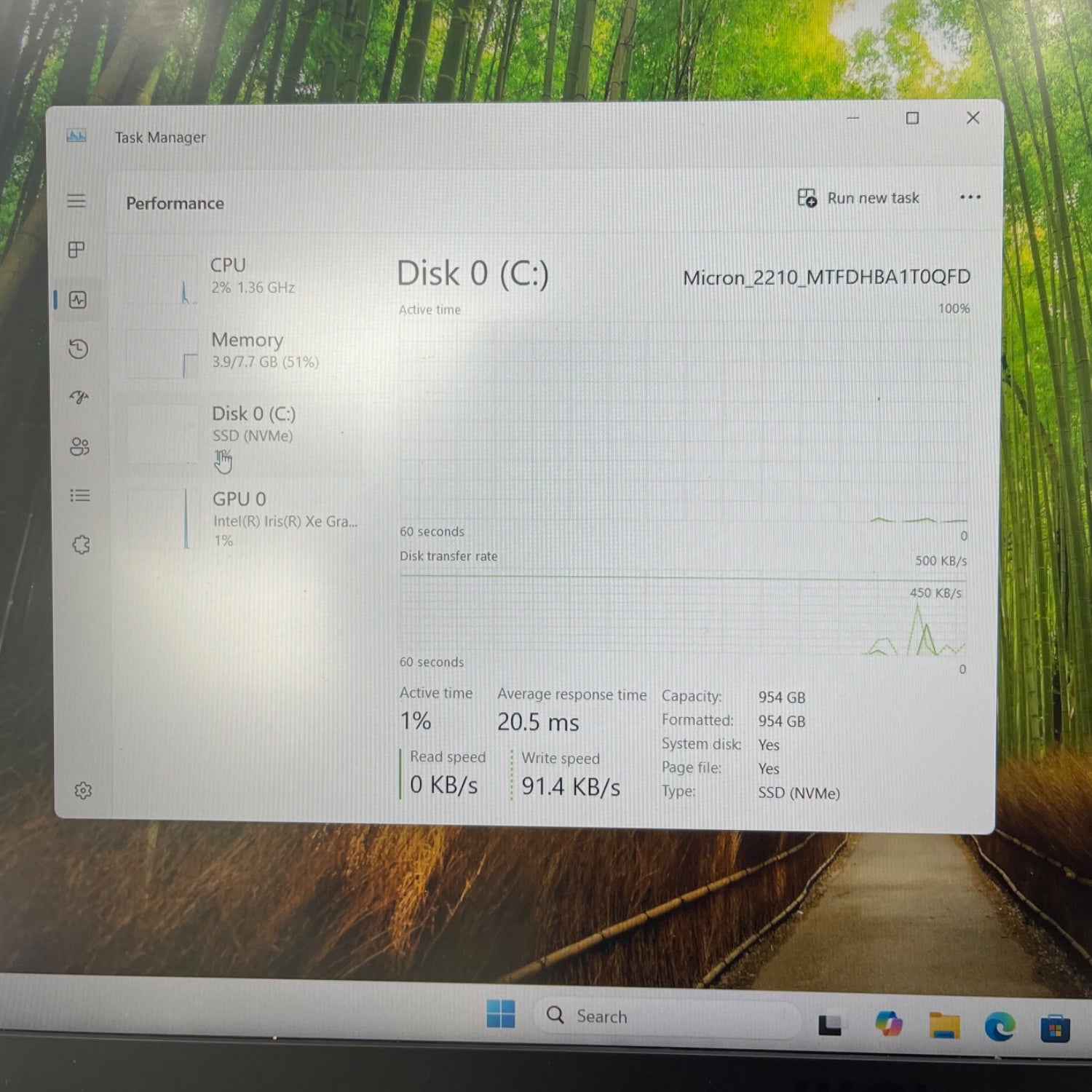Click the Micron_2210 disk model label
1092x1092 pixels.
(x=827, y=277)
